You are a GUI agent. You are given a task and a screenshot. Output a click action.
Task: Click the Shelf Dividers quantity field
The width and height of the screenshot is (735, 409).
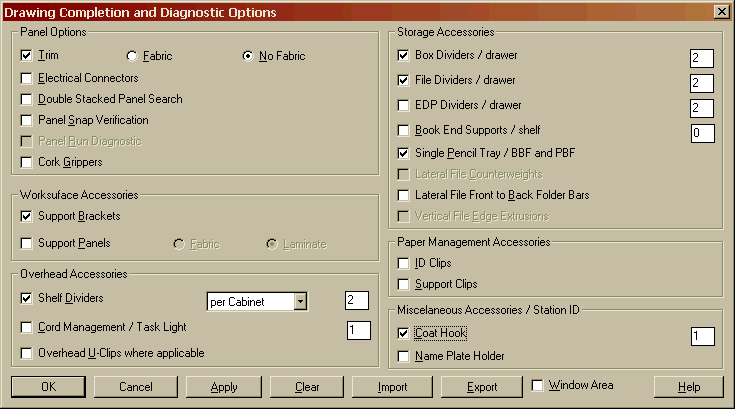coord(357,300)
